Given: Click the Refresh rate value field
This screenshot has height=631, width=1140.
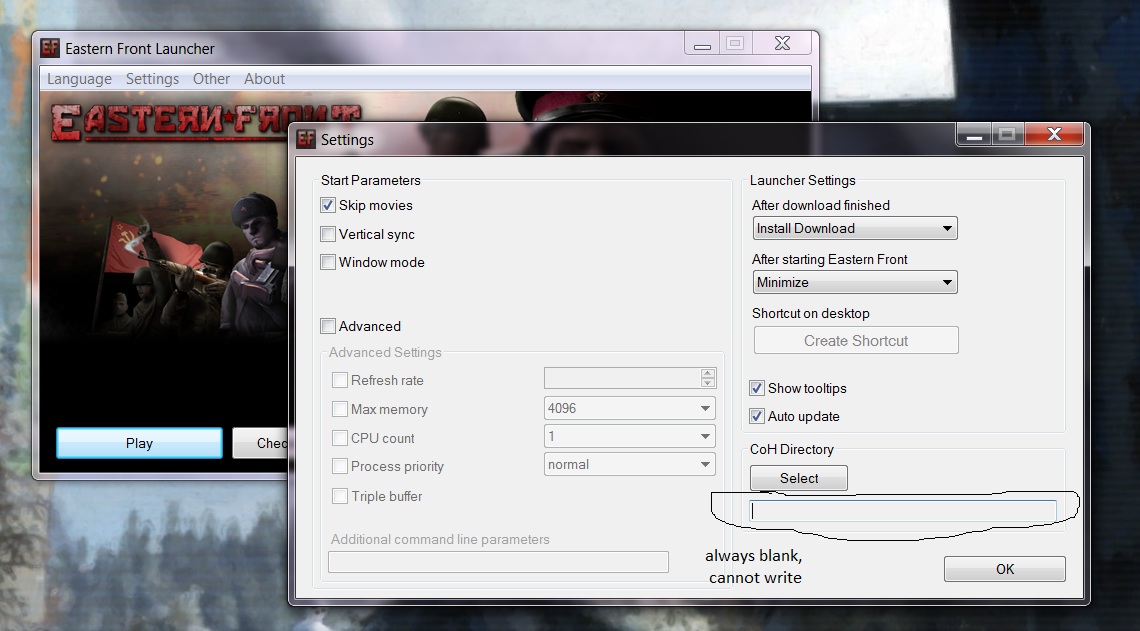Looking at the screenshot, I should (x=622, y=378).
